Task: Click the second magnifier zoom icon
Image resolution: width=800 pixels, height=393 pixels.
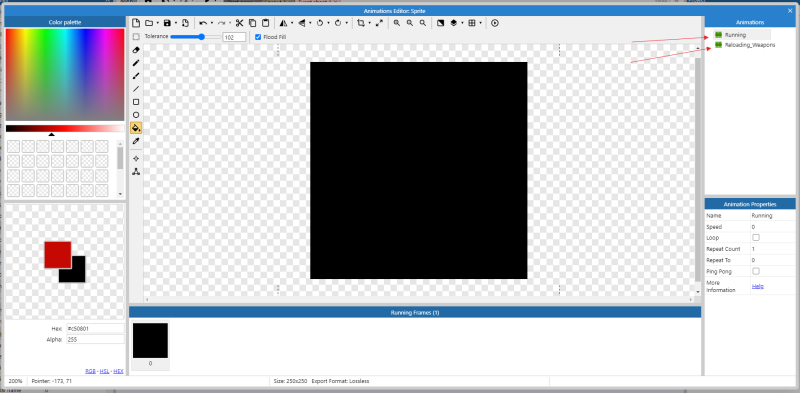Action: [x=410, y=23]
